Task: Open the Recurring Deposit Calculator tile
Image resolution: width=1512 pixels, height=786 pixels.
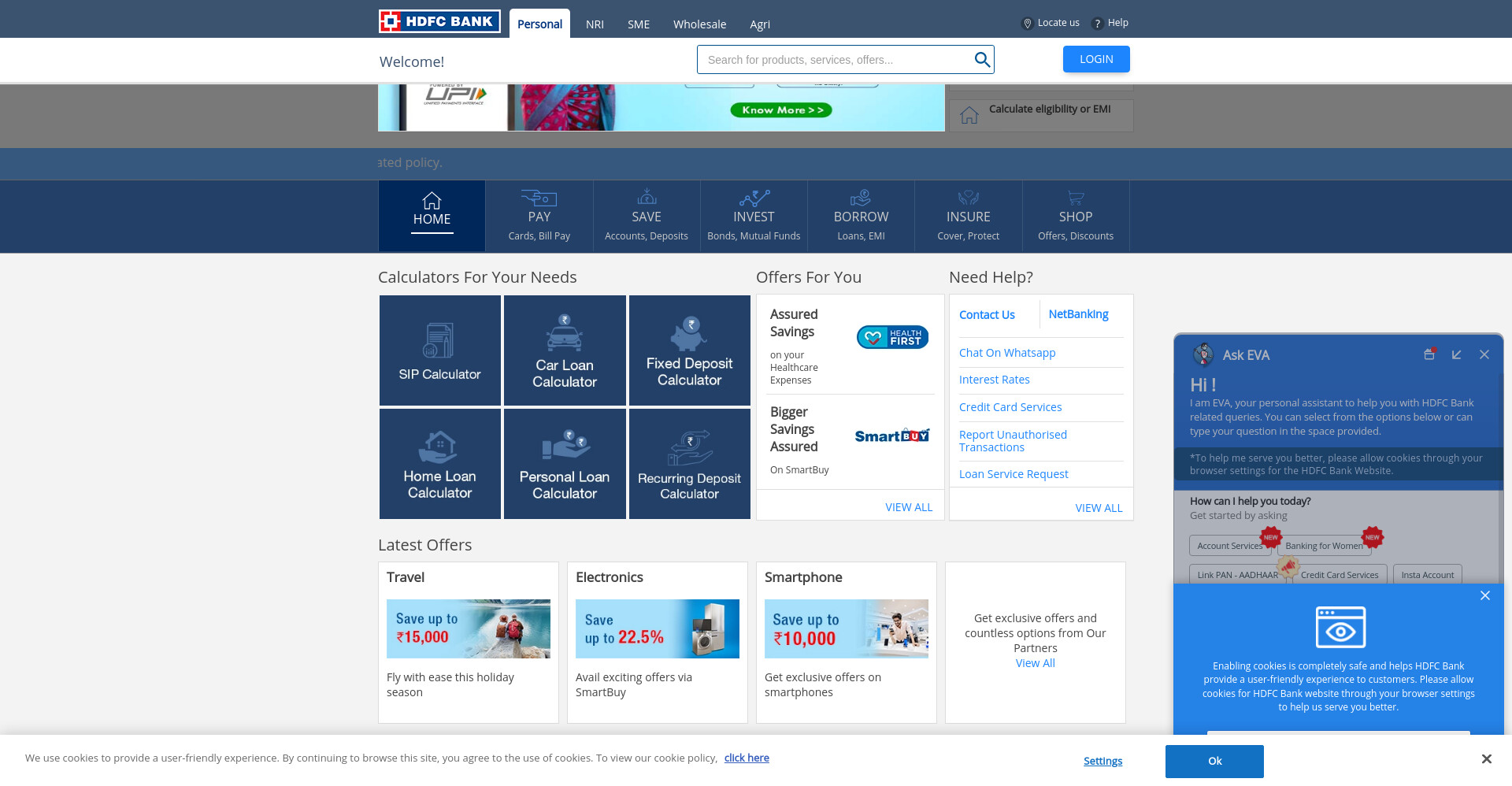Action: pos(690,464)
